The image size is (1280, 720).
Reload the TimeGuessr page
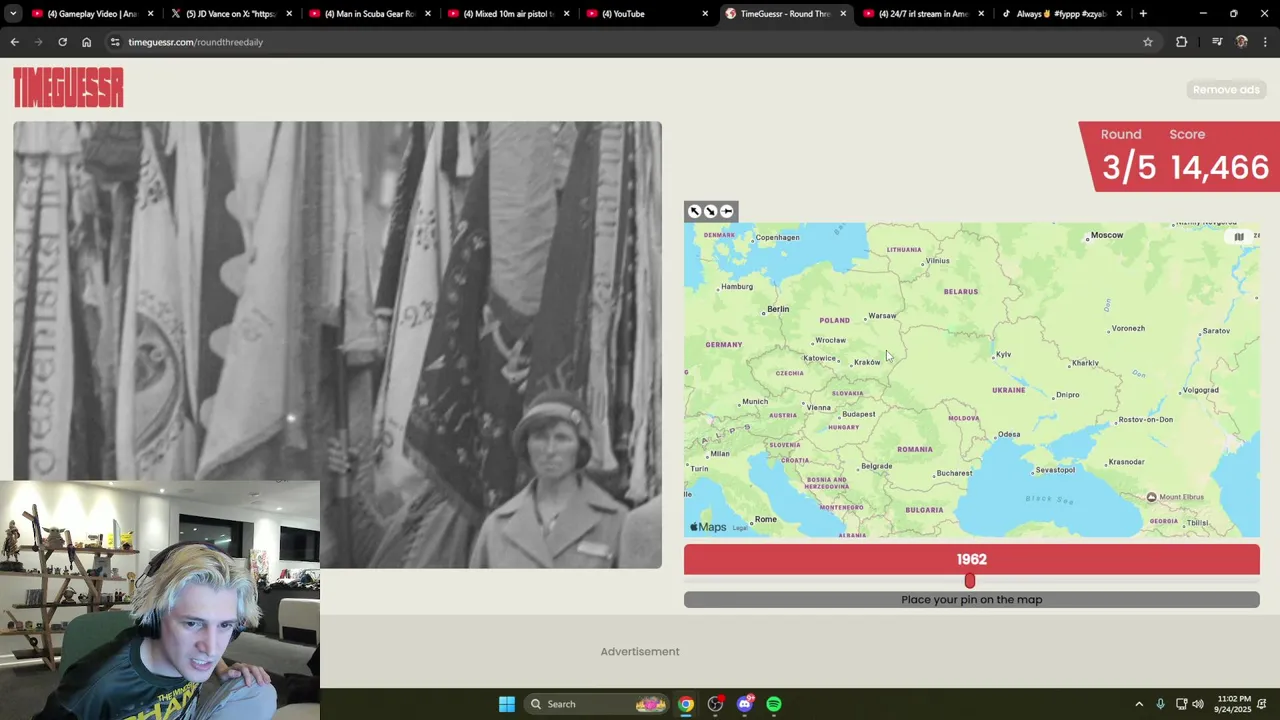coord(62,42)
